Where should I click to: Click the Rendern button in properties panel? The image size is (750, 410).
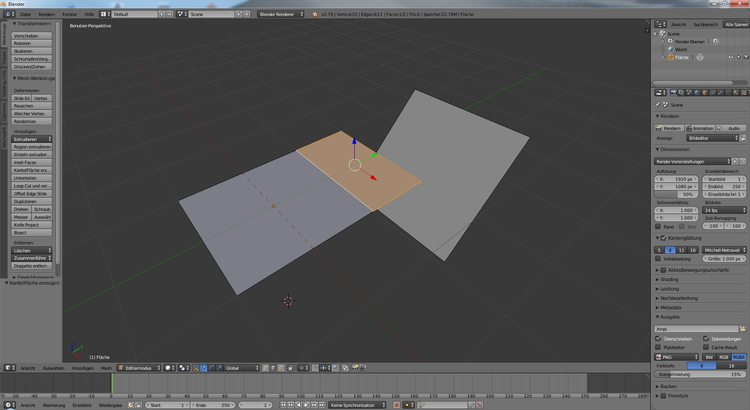tap(670, 128)
